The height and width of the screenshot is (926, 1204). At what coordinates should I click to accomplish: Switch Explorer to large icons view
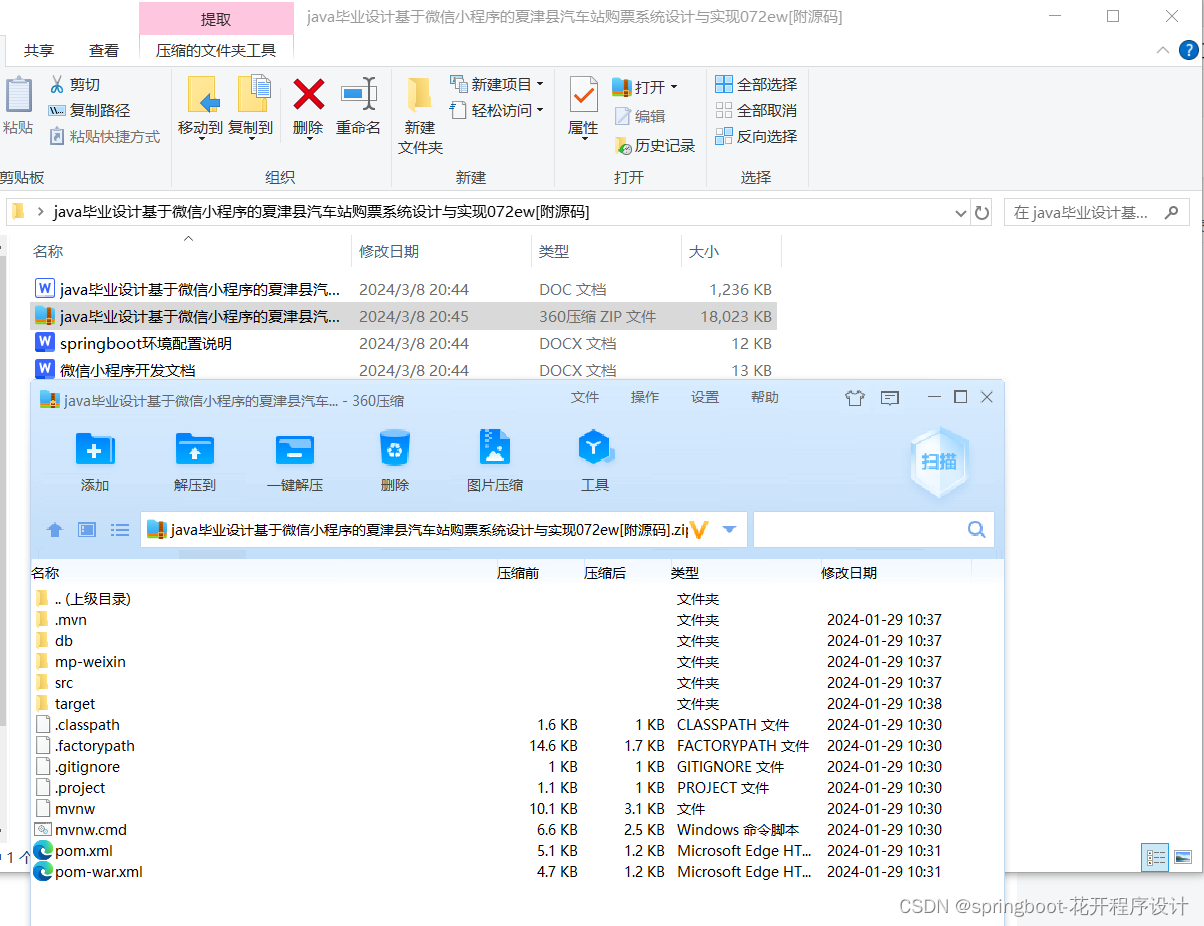click(1183, 857)
